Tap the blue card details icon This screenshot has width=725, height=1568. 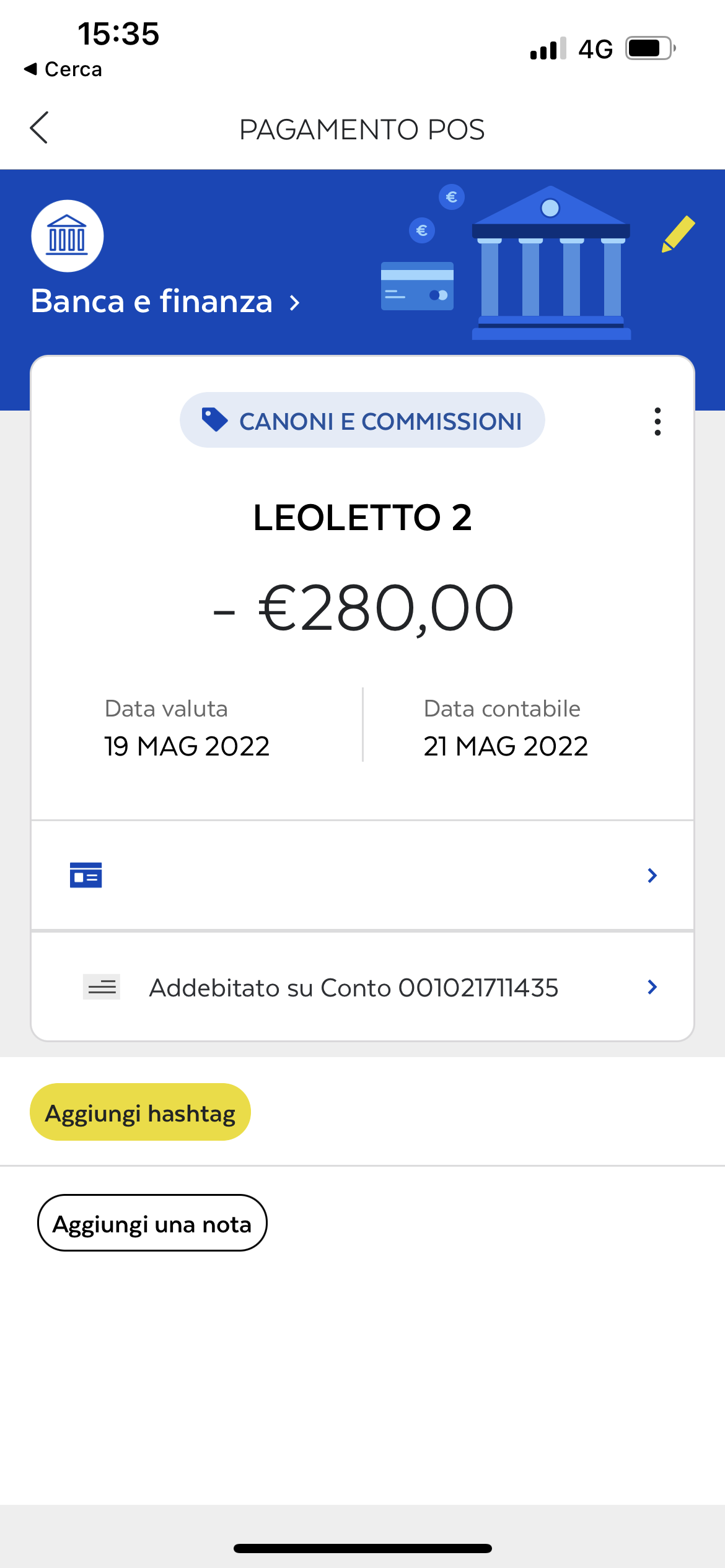tap(86, 875)
